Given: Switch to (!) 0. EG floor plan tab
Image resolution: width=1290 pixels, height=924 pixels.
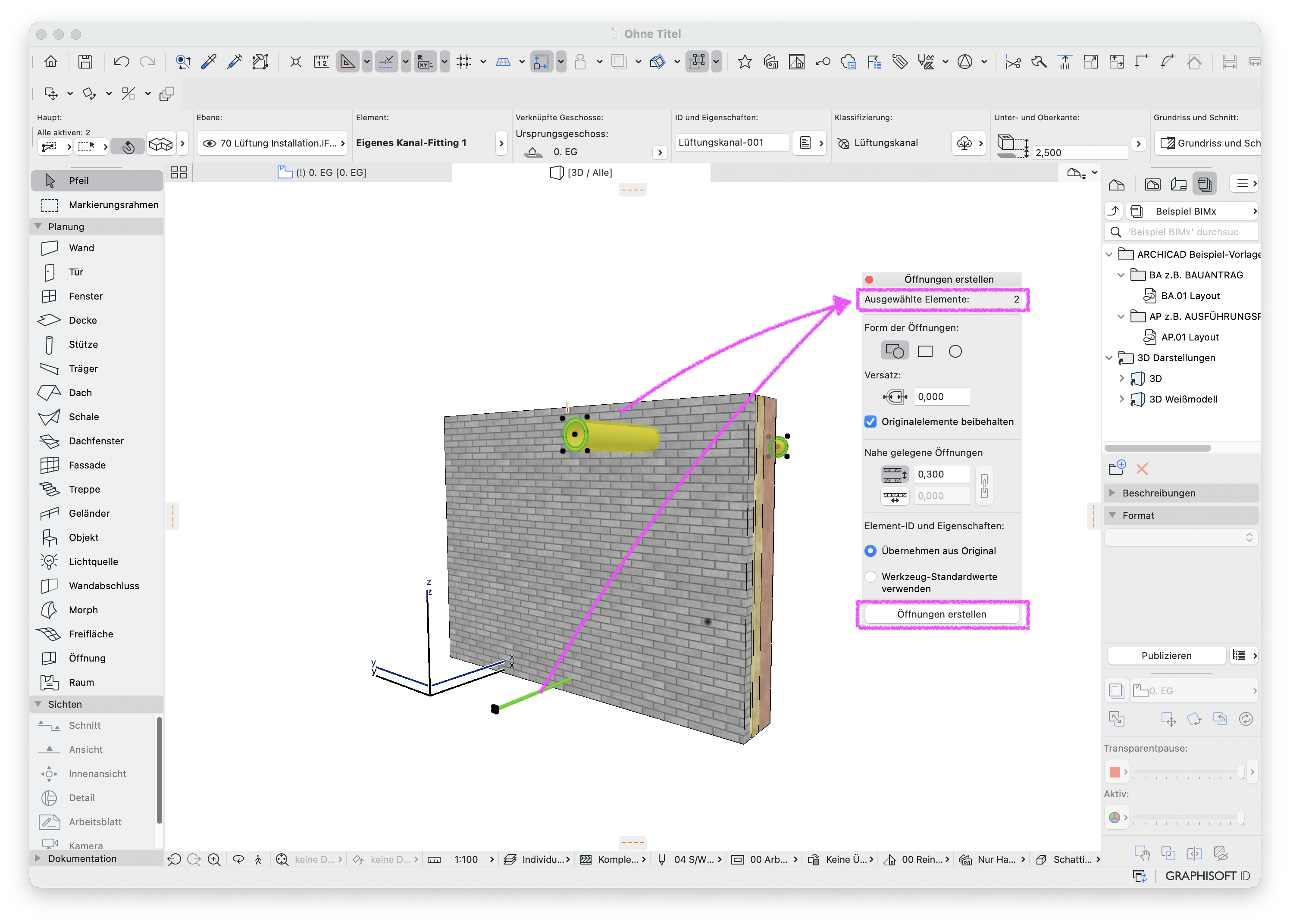Looking at the screenshot, I should coord(322,172).
